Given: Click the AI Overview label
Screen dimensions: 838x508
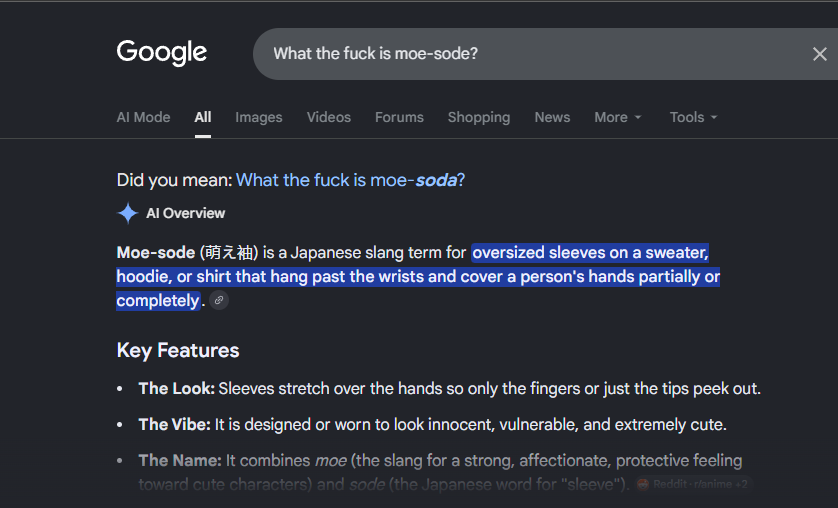Looking at the screenshot, I should (185, 213).
